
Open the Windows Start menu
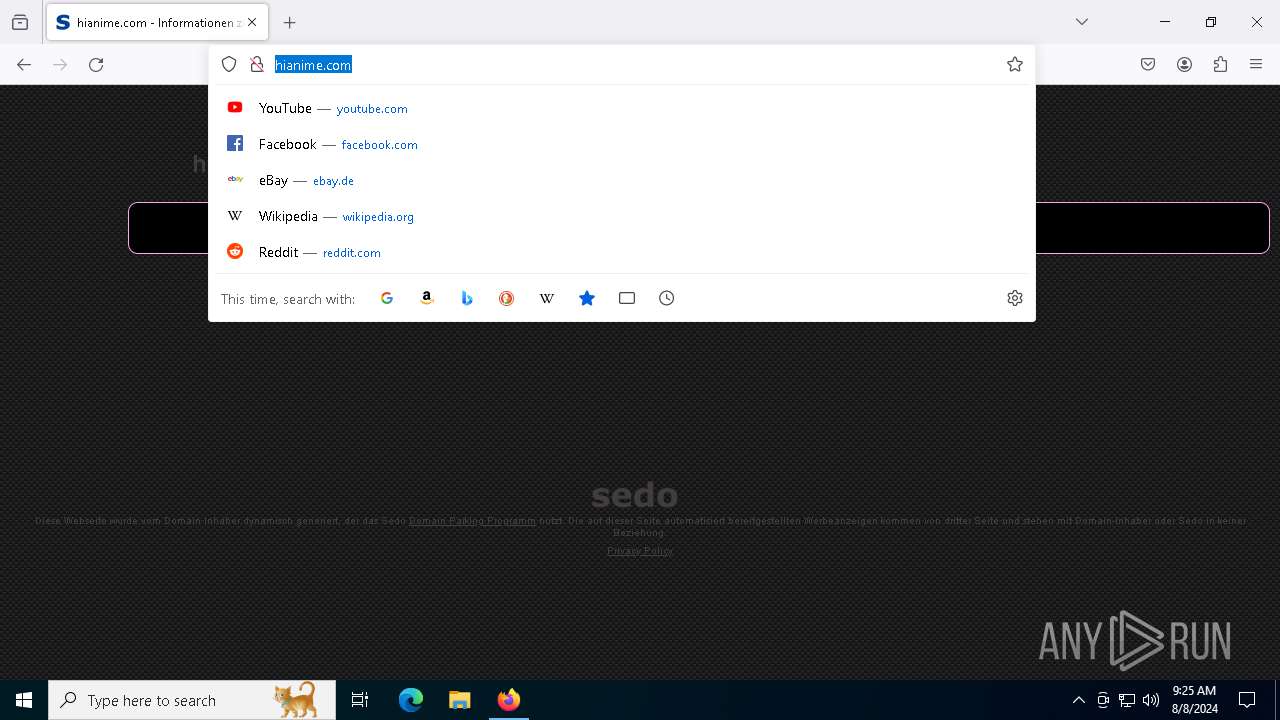24,700
